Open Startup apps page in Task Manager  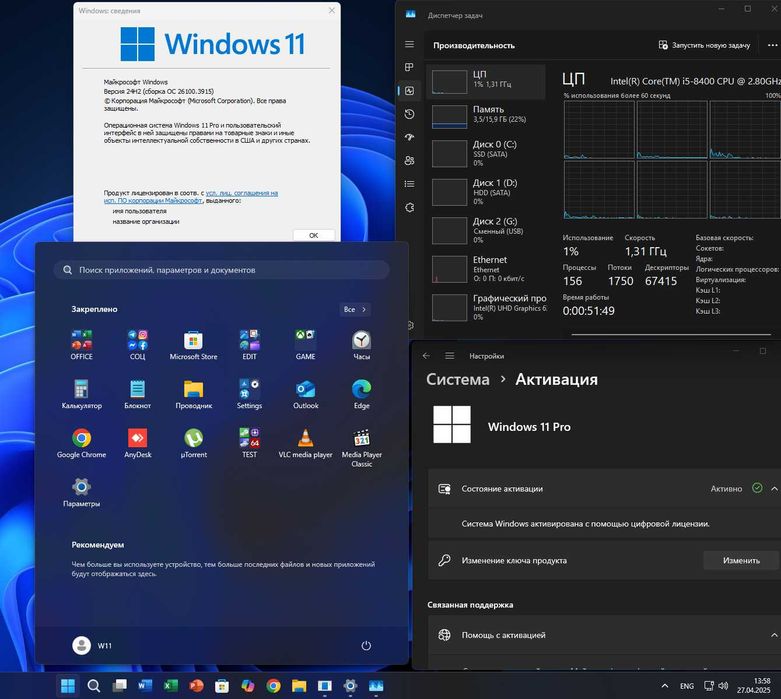tap(409, 138)
